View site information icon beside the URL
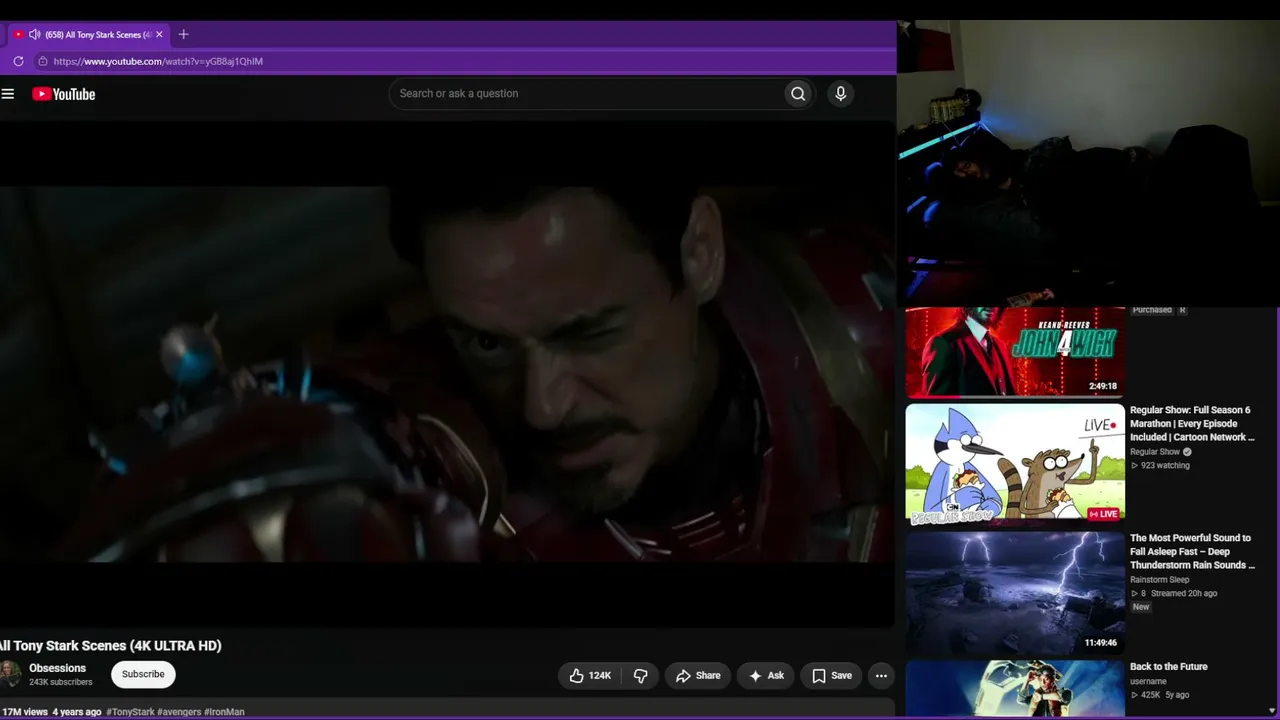The width and height of the screenshot is (1280, 720). click(42, 61)
